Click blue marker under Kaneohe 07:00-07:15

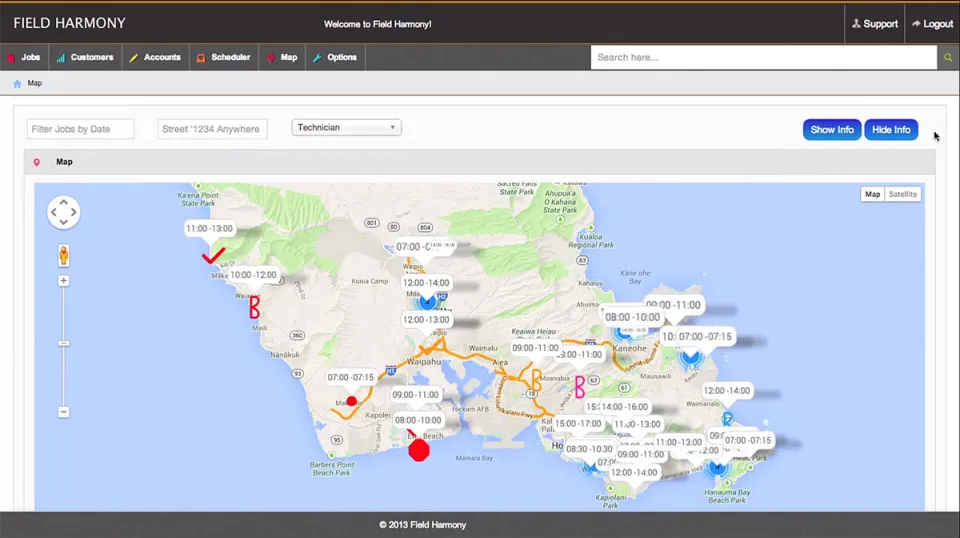691,357
